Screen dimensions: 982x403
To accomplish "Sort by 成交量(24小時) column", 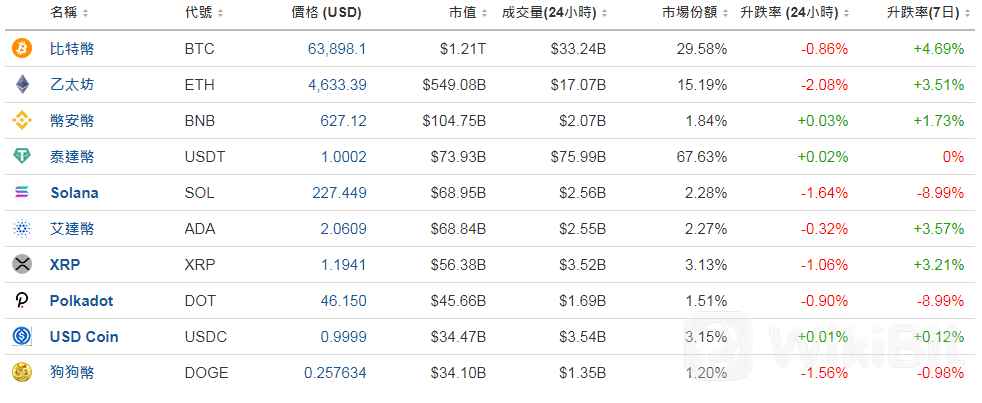I will pyautogui.click(x=554, y=13).
